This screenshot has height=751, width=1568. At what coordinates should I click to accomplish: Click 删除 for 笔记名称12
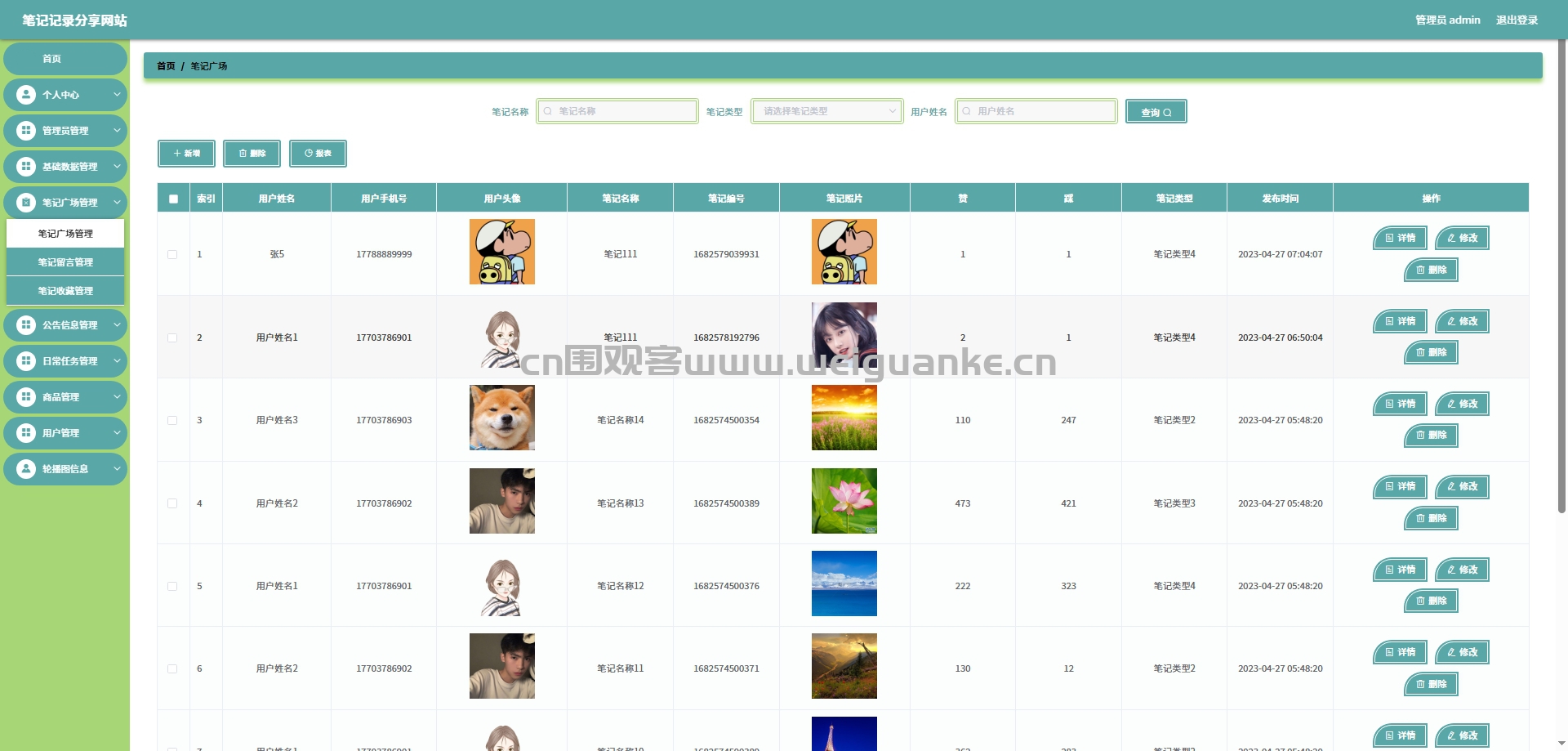coord(1431,601)
